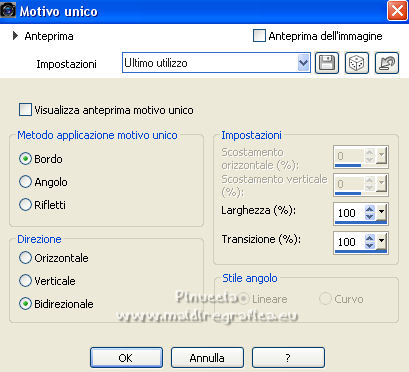
Task: Open the Scostamento orizzontale slider popup arrow
Action: (381, 155)
